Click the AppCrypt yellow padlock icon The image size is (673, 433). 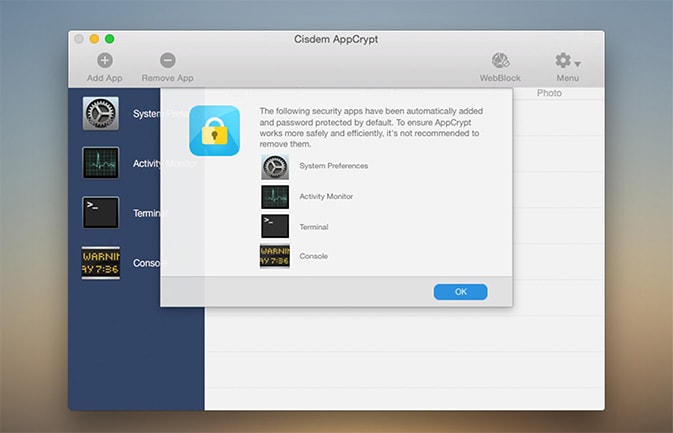click(x=215, y=131)
